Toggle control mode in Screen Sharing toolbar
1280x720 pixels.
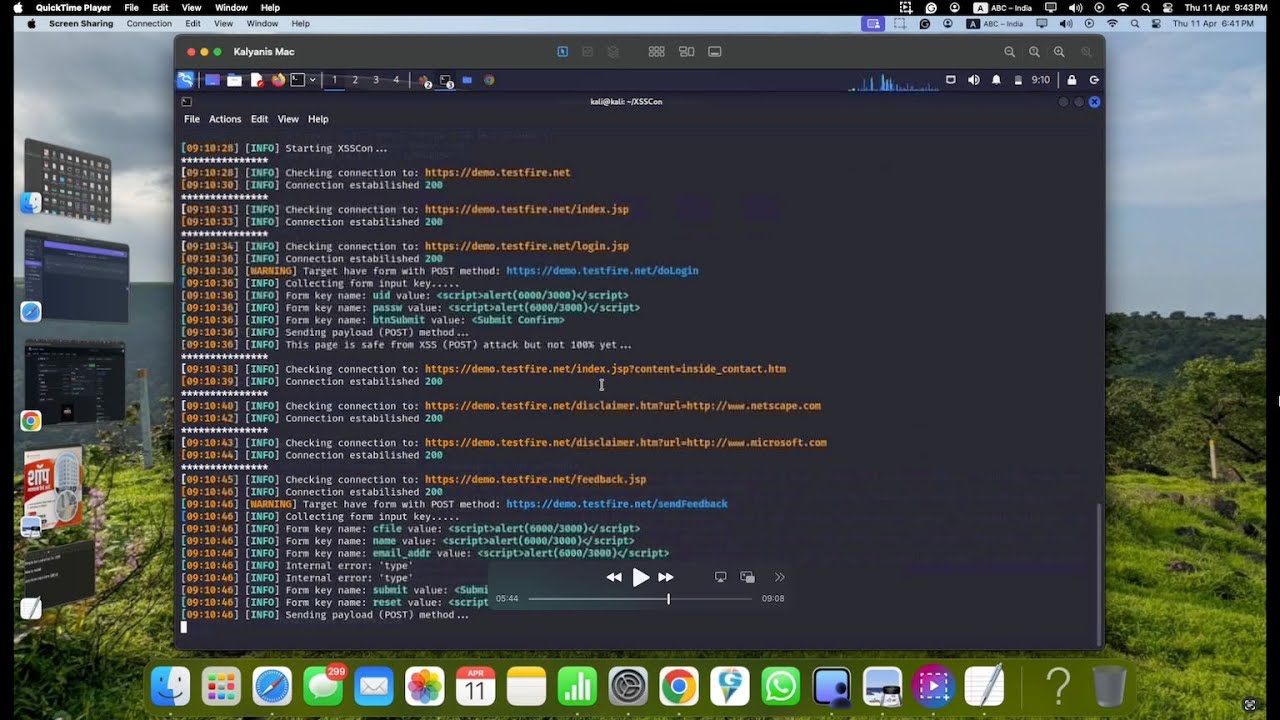(562, 52)
